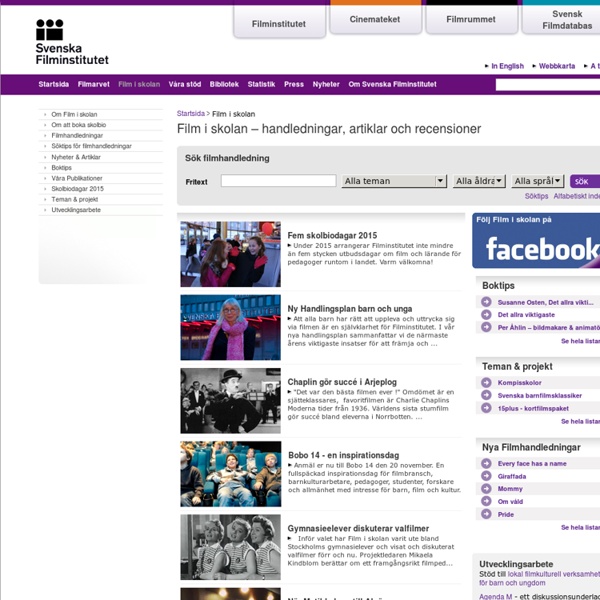Click the Svenska Filminstitutet logo
The height and width of the screenshot is (600, 600).
point(72,42)
